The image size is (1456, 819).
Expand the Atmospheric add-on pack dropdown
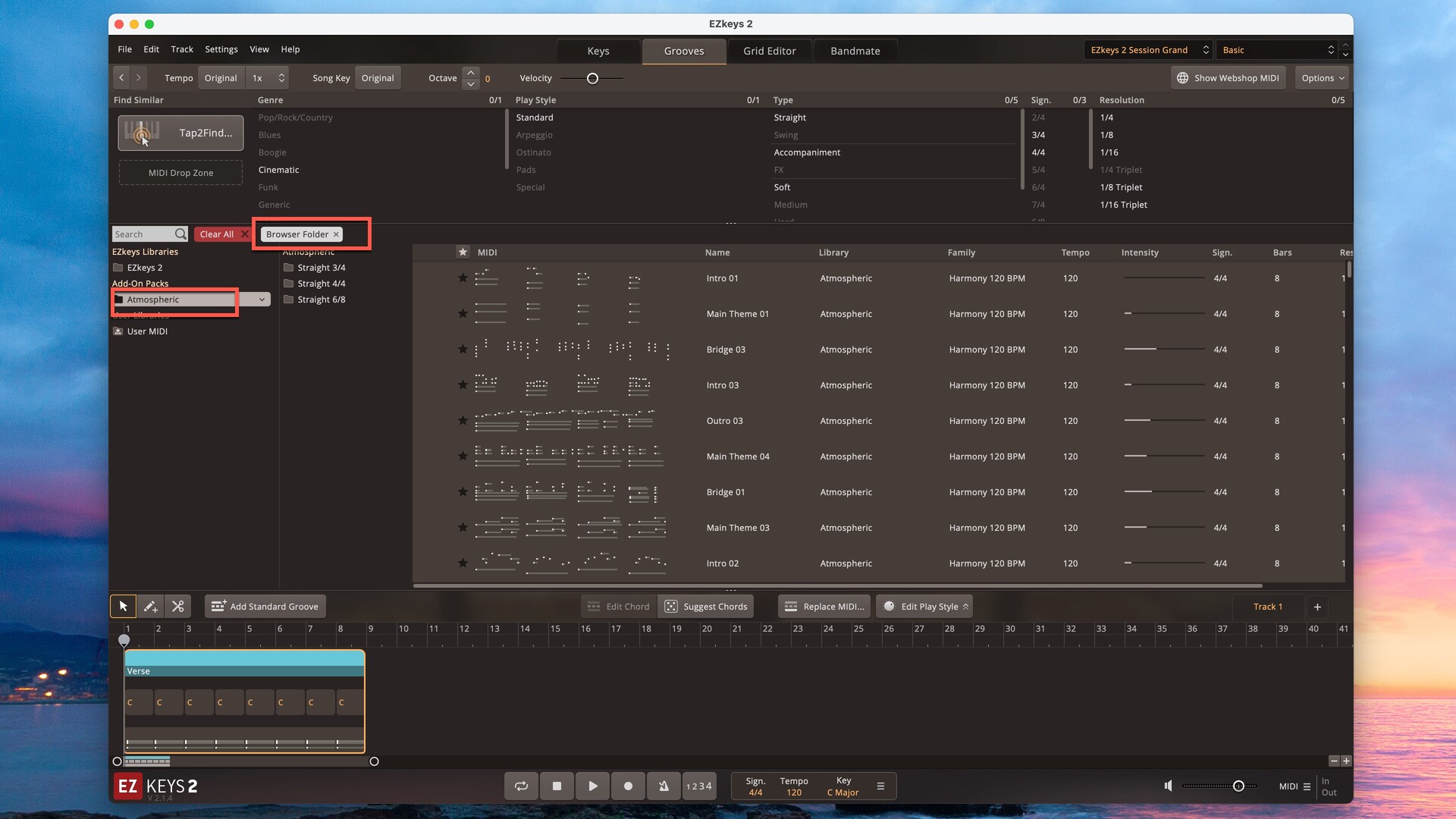[262, 300]
